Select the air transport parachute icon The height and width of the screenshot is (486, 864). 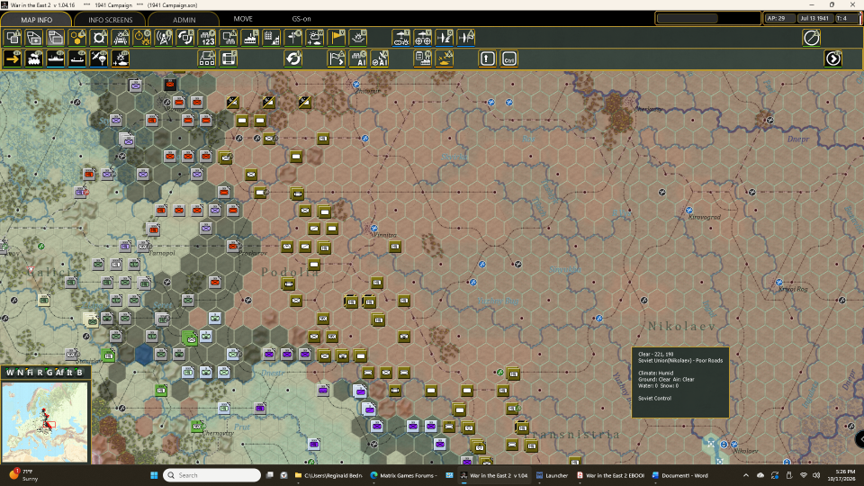click(x=99, y=58)
